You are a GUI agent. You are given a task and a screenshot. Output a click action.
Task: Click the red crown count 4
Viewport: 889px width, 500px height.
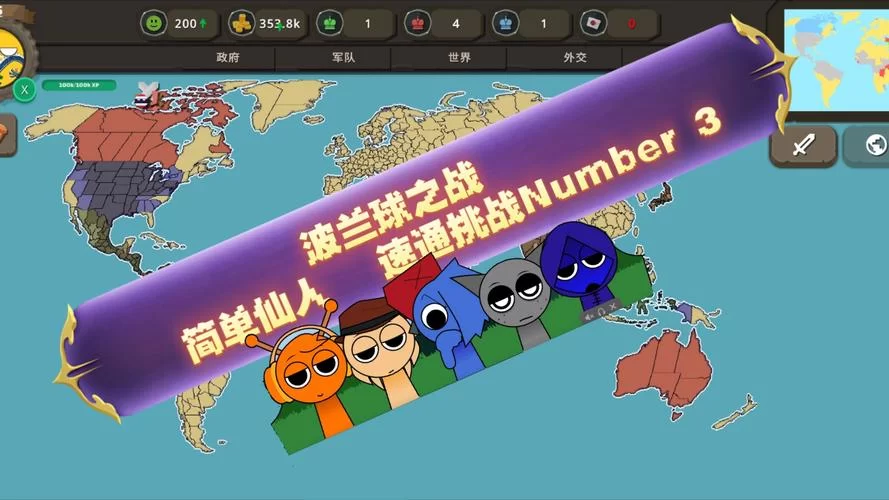(455, 24)
